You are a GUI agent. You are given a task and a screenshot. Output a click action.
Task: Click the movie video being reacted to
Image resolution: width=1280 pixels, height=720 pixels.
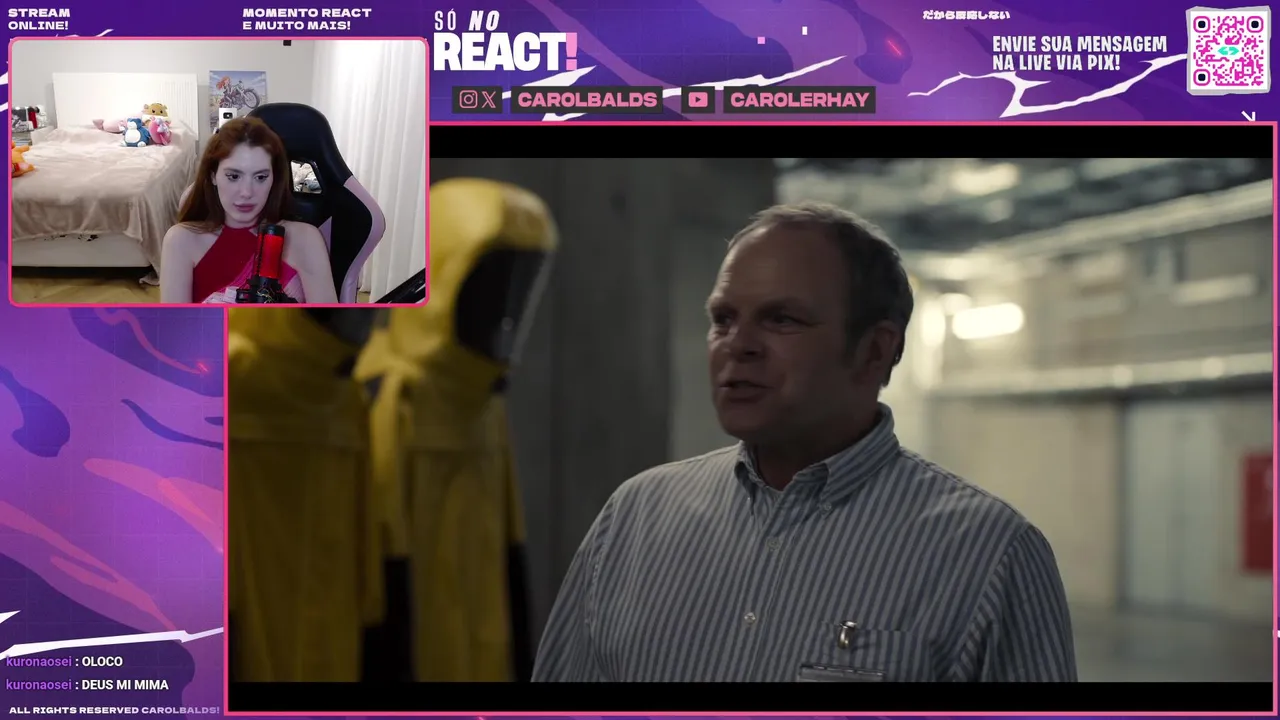pos(750,418)
